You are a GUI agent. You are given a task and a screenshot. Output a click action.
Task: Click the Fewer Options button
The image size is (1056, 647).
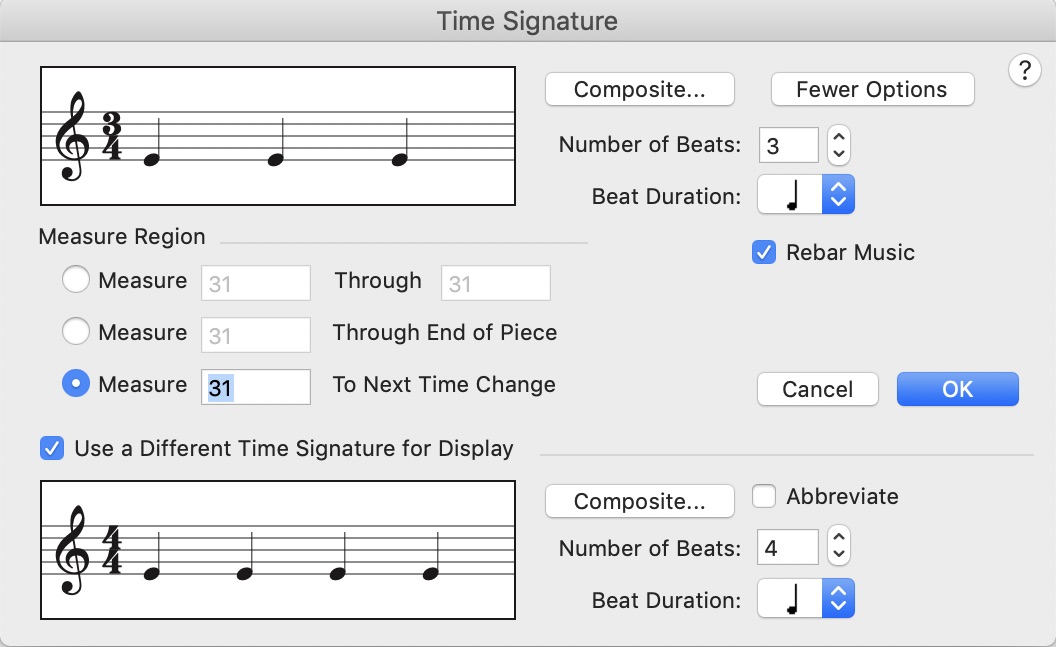(872, 89)
